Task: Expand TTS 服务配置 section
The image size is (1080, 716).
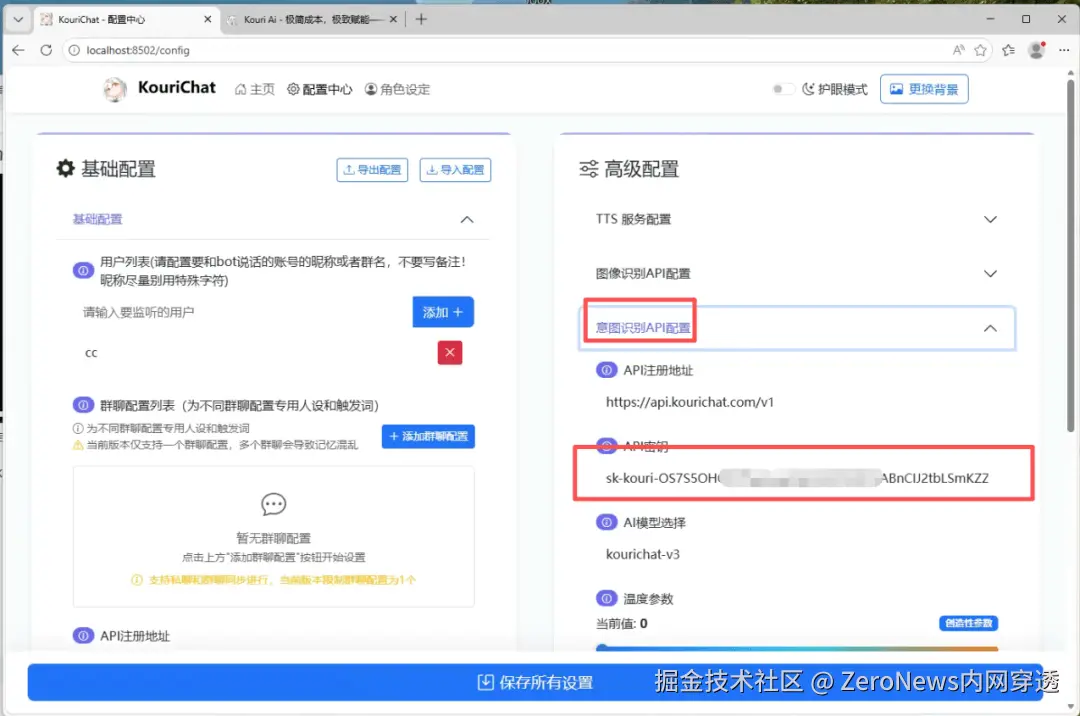Action: pos(796,219)
